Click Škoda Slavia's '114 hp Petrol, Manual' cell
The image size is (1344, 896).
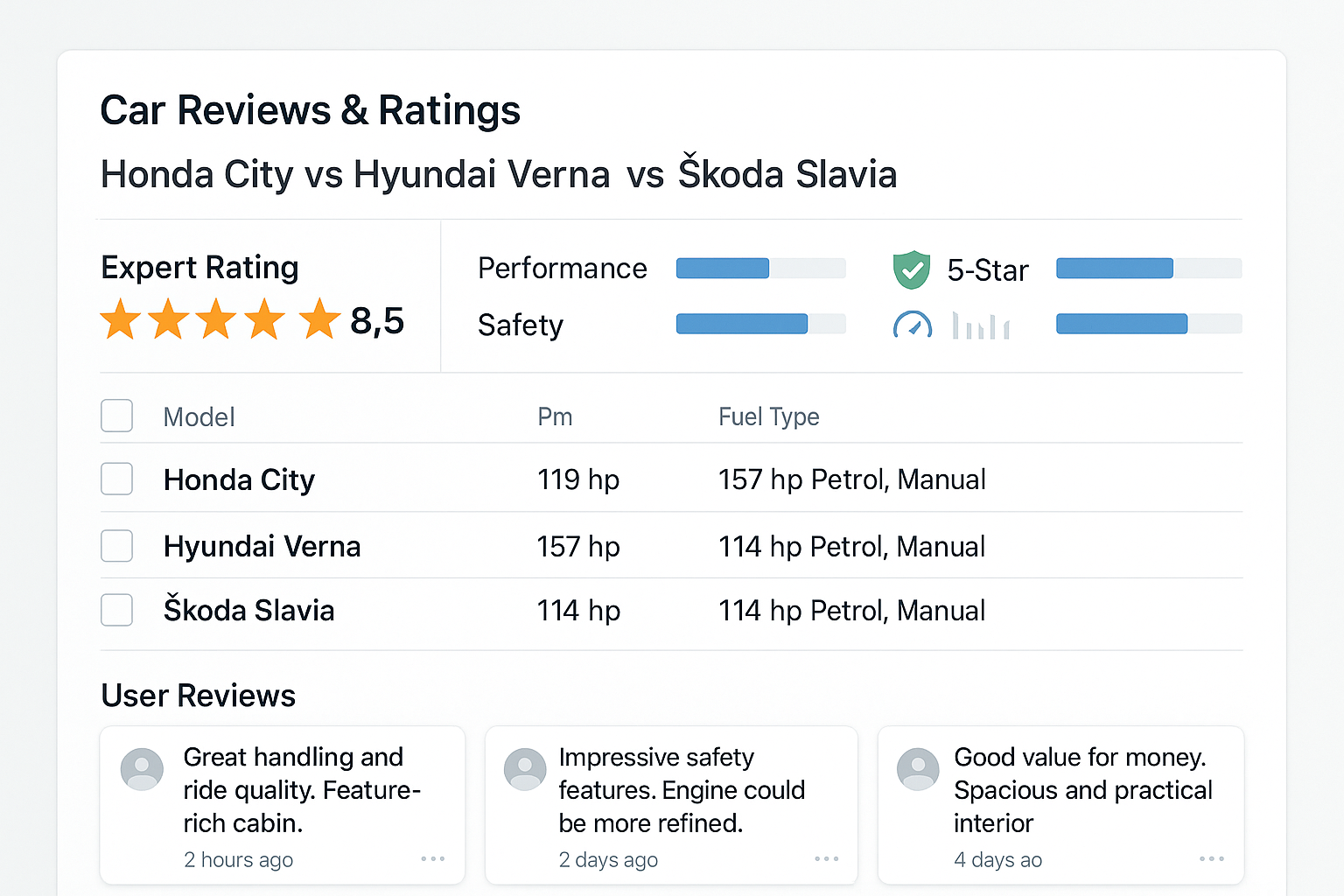click(x=852, y=611)
